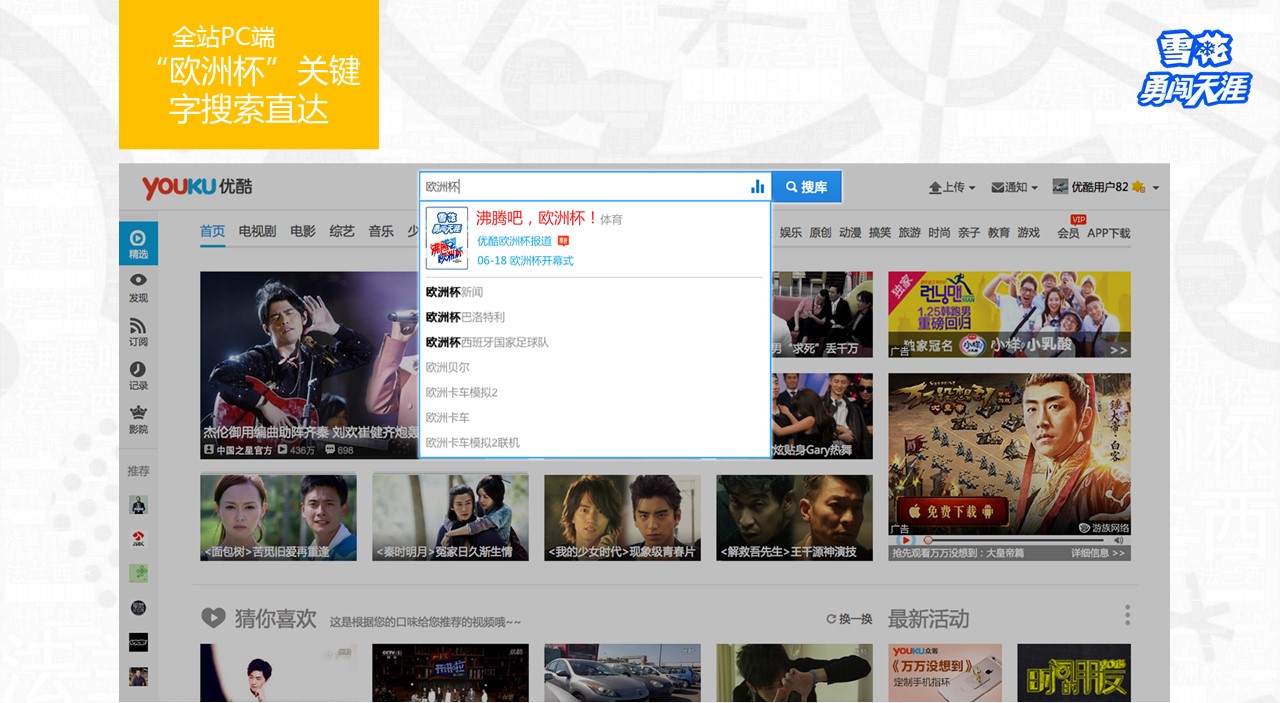Open the search ranking chart icon
The width and height of the screenshot is (1280, 703).
[x=757, y=187]
